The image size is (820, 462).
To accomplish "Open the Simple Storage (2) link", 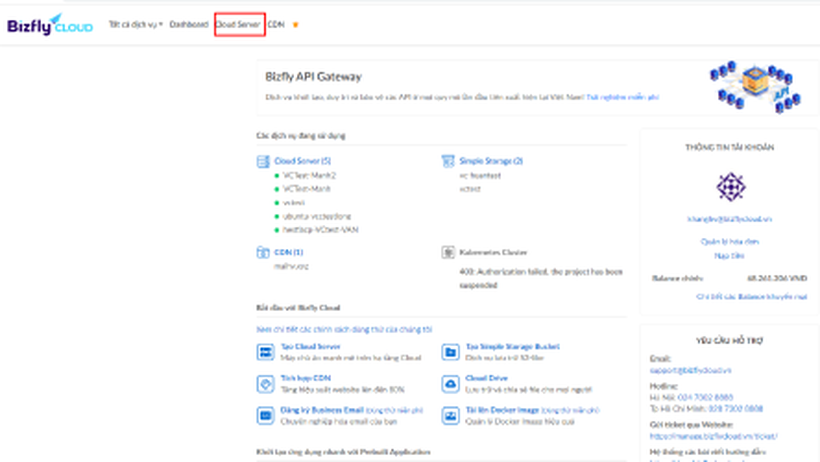I will pyautogui.click(x=491, y=161).
